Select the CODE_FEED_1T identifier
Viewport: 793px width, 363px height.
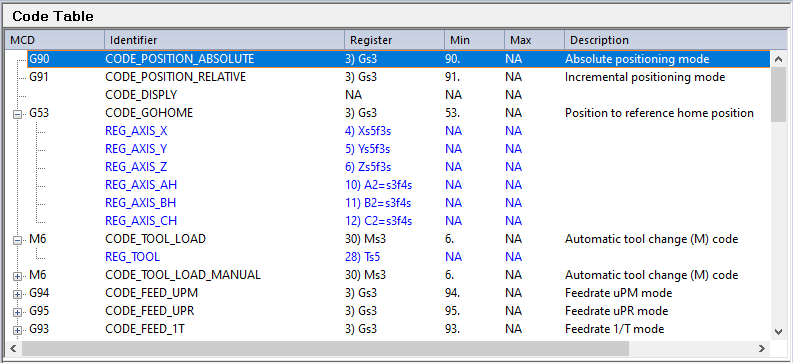tap(145, 329)
